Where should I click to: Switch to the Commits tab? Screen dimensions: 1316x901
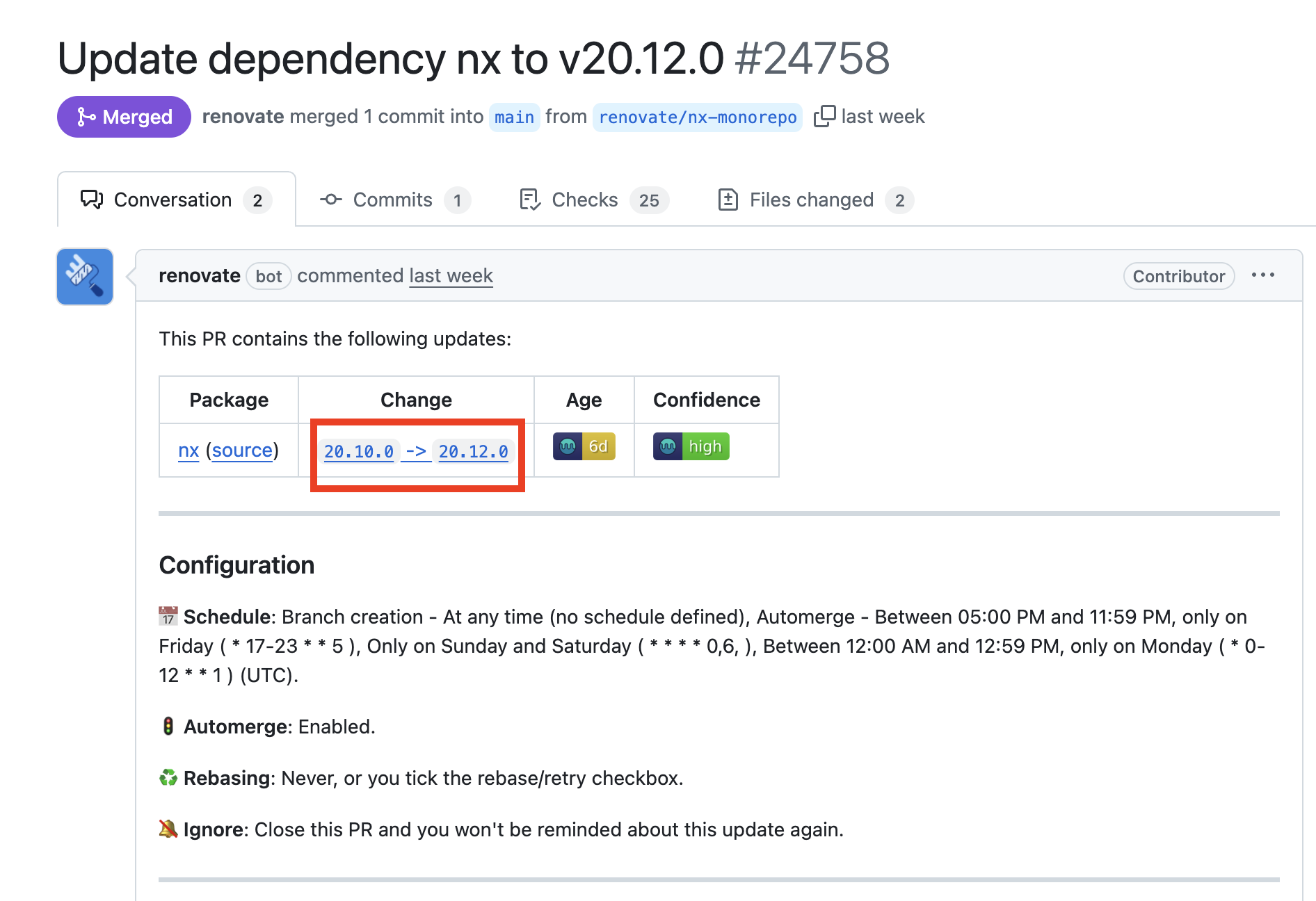tap(393, 200)
